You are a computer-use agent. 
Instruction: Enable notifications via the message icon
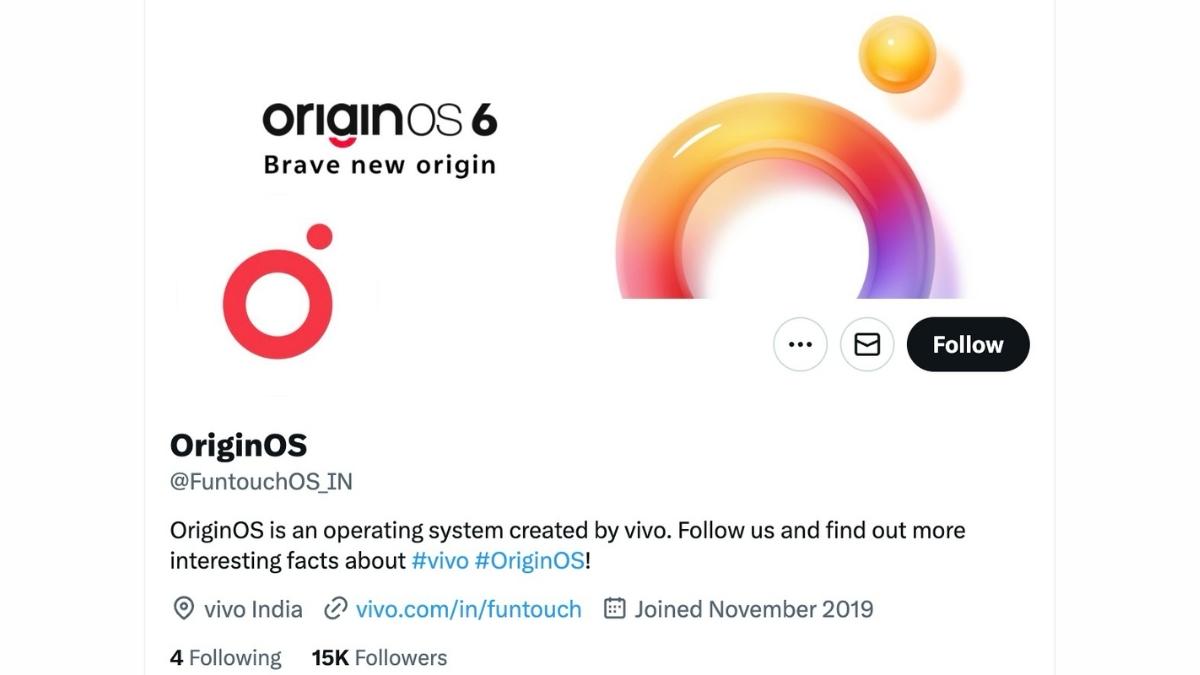click(x=866, y=344)
